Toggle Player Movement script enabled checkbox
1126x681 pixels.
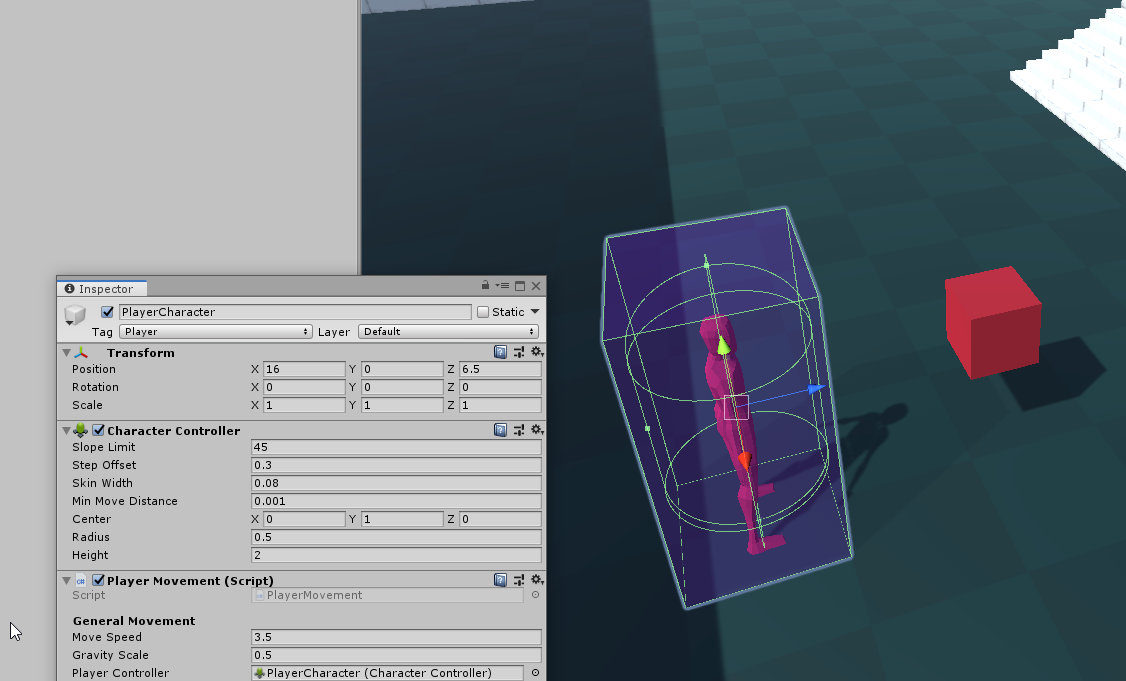[x=98, y=580]
